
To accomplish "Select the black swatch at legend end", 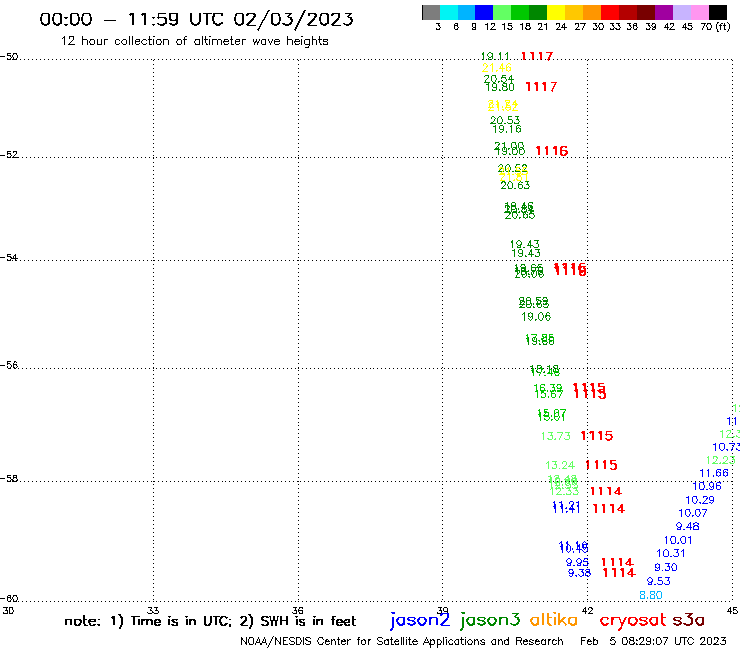I will (x=718, y=12).
